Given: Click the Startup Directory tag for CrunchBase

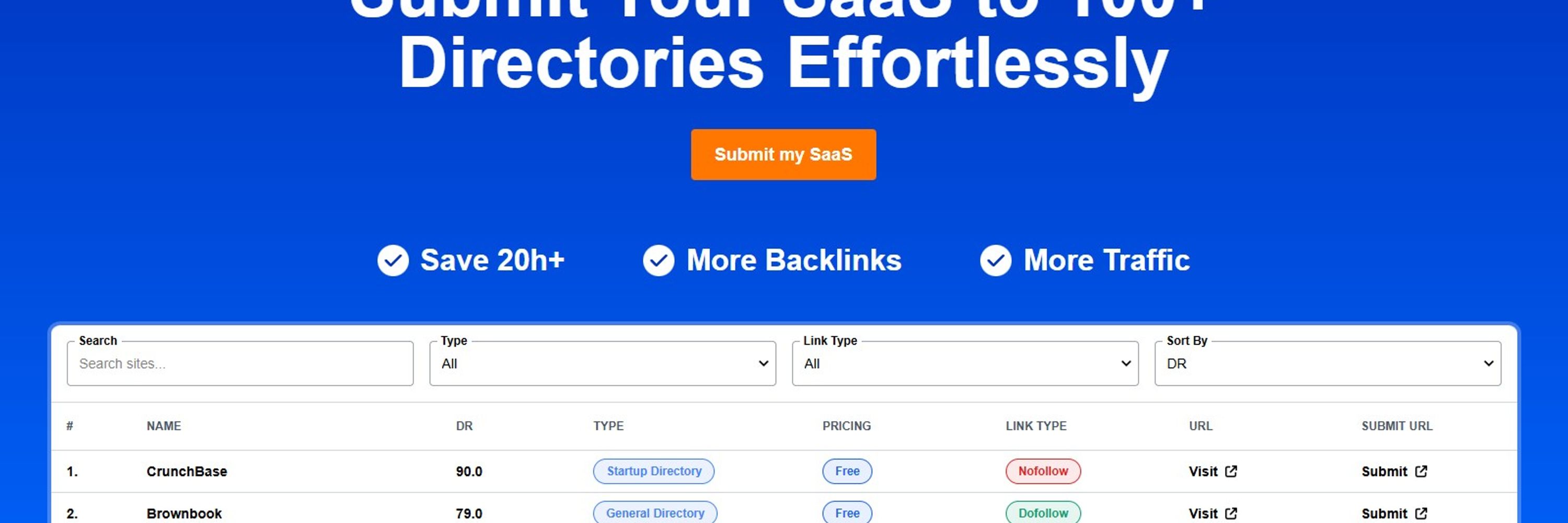Looking at the screenshot, I should coord(654,471).
